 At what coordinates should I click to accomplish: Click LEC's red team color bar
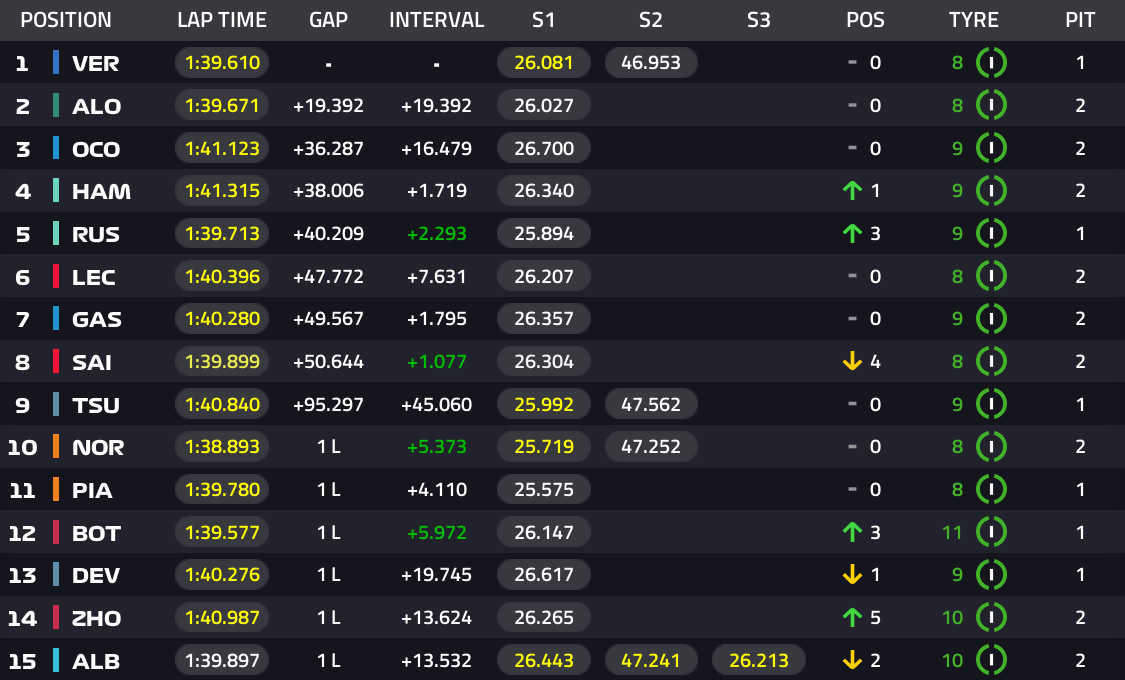coord(56,276)
